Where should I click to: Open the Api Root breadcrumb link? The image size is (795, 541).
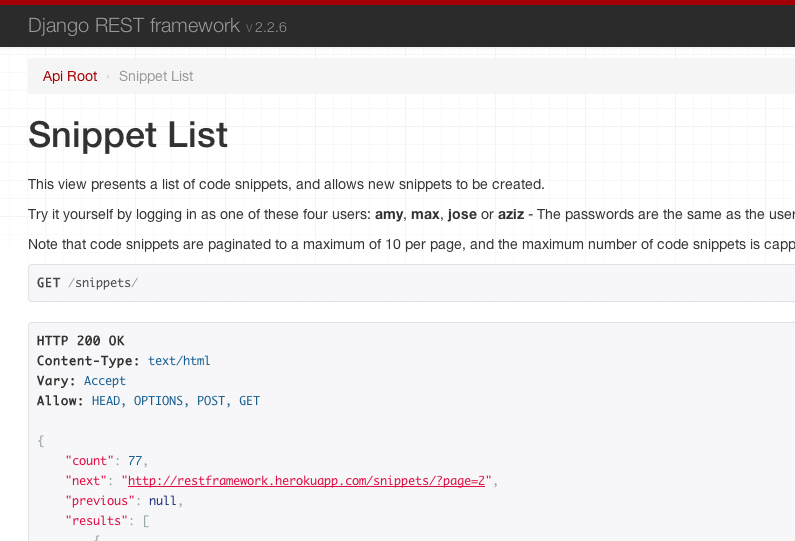[x=70, y=76]
